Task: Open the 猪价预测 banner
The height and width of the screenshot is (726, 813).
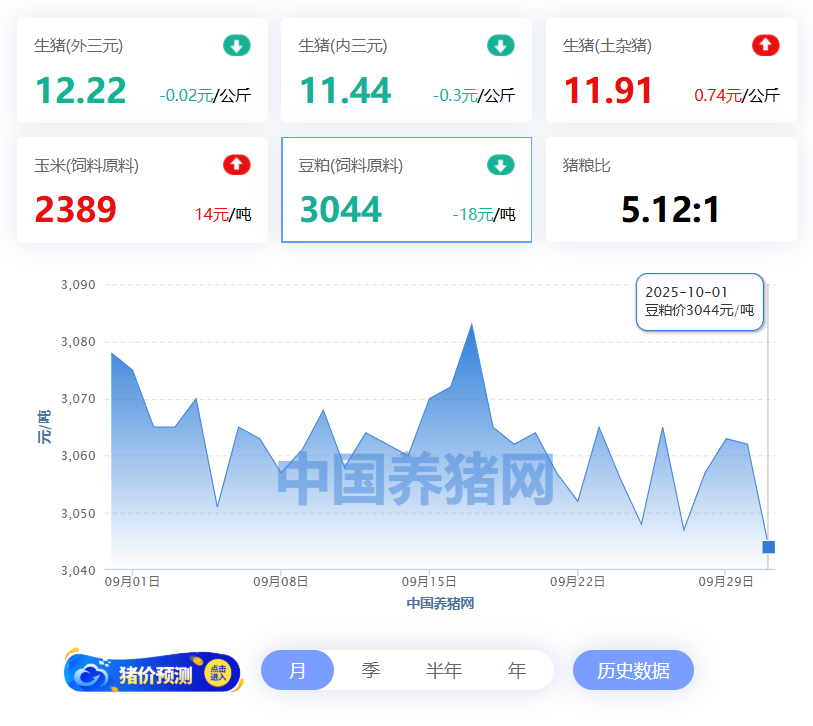Action: click(x=153, y=673)
